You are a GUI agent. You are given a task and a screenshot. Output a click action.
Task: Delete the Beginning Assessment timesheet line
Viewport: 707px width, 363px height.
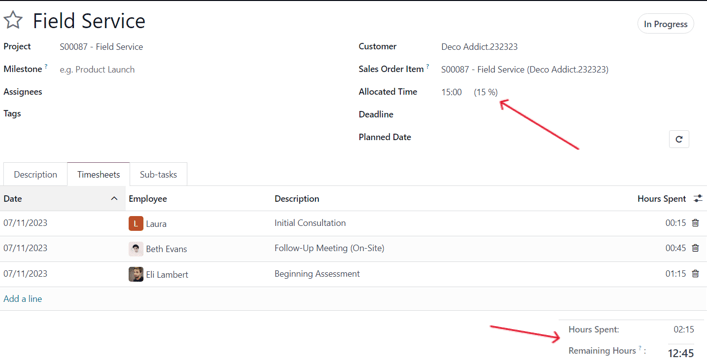pos(695,274)
